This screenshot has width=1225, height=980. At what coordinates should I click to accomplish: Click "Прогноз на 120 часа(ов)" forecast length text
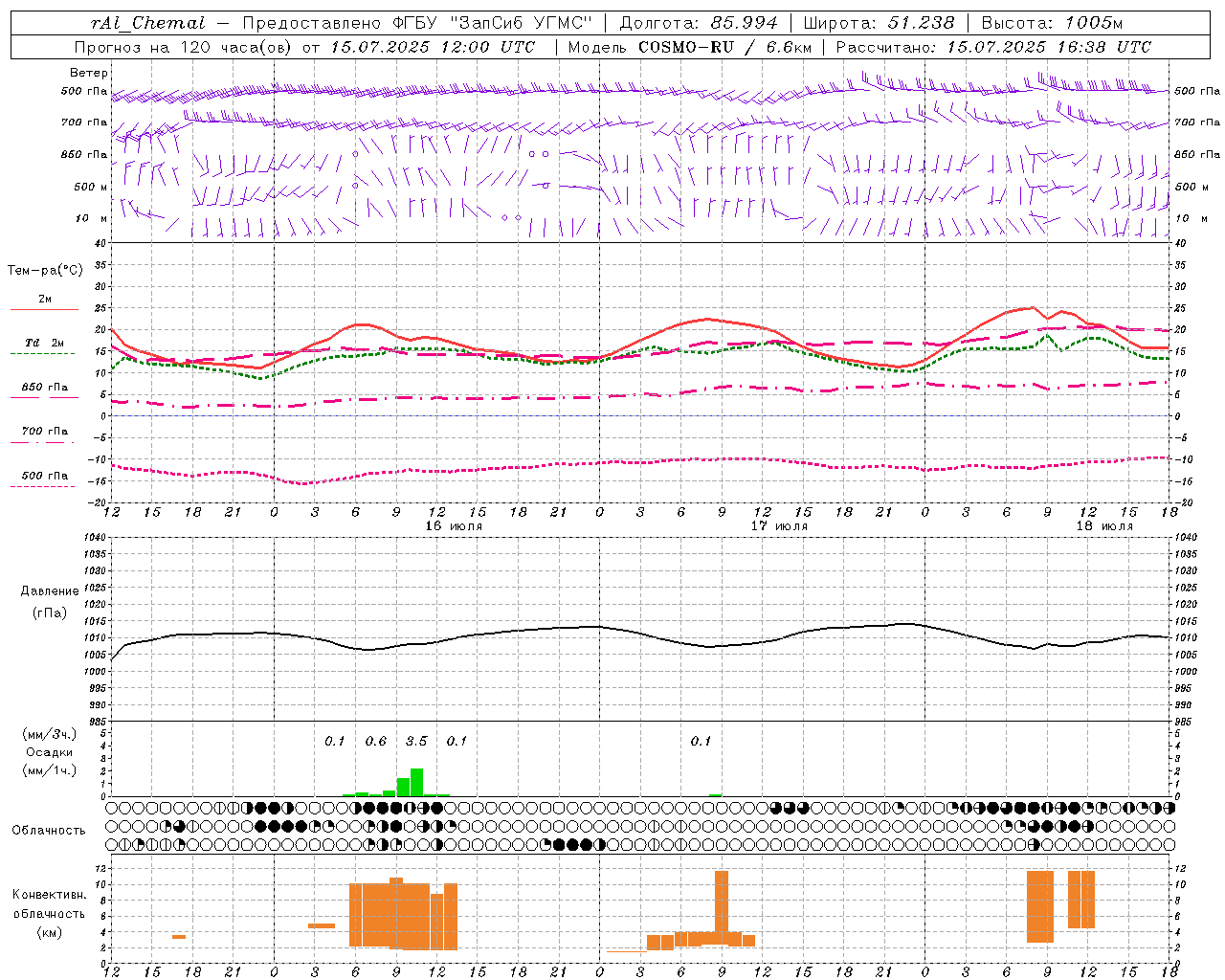[184, 47]
